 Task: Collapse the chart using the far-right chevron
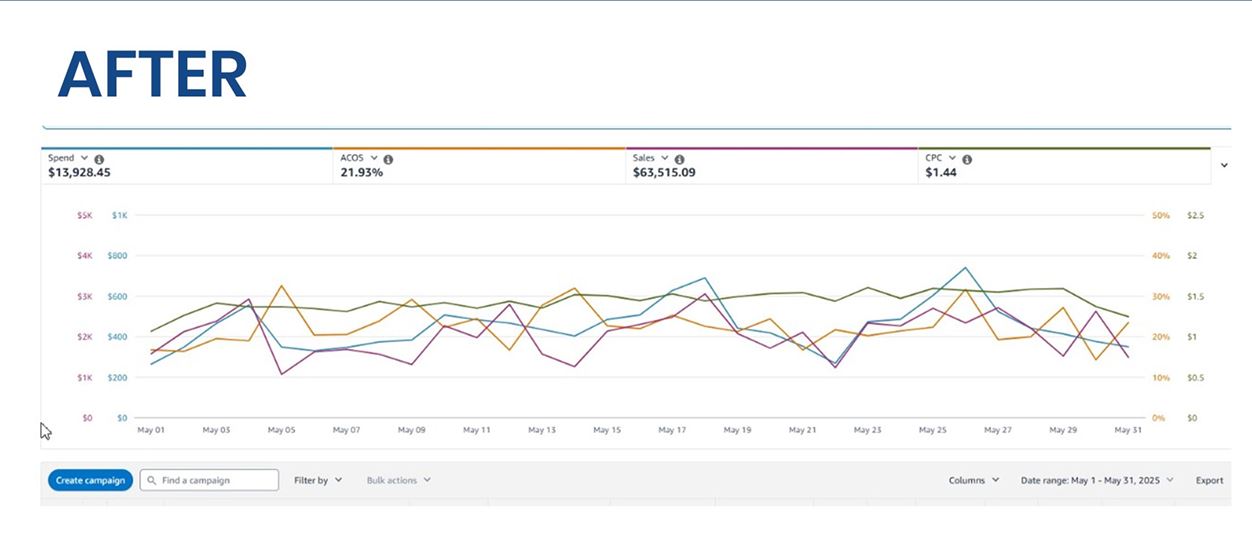click(x=1224, y=166)
